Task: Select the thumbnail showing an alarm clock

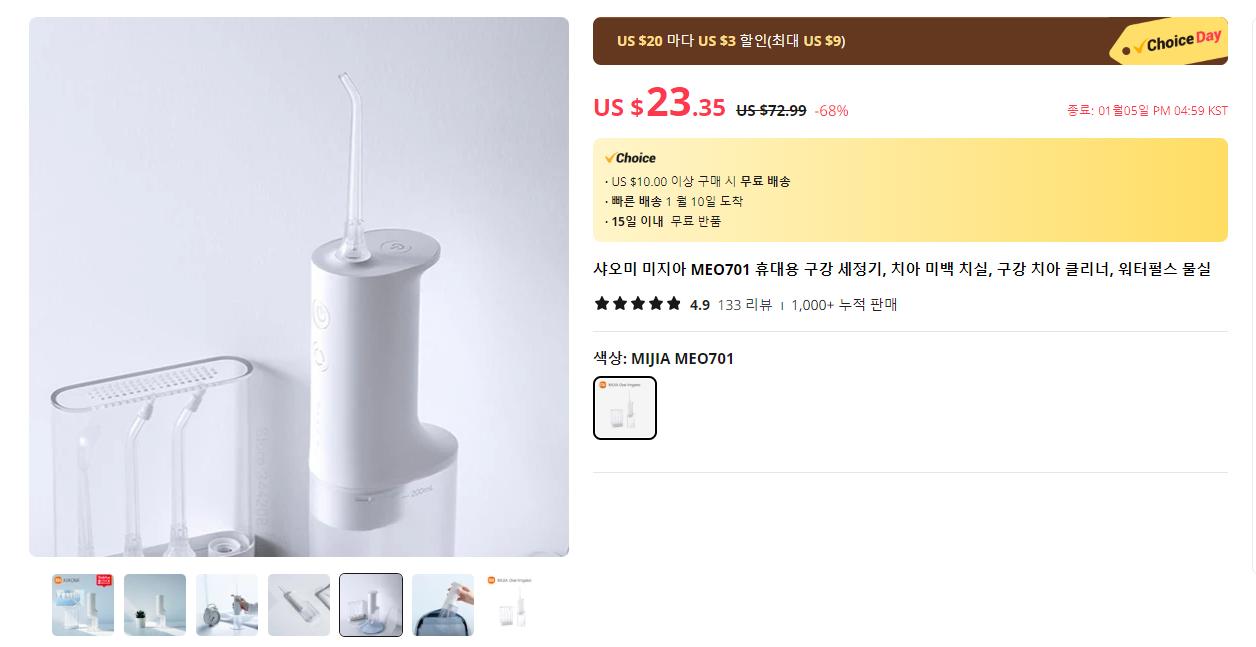Action: point(227,605)
